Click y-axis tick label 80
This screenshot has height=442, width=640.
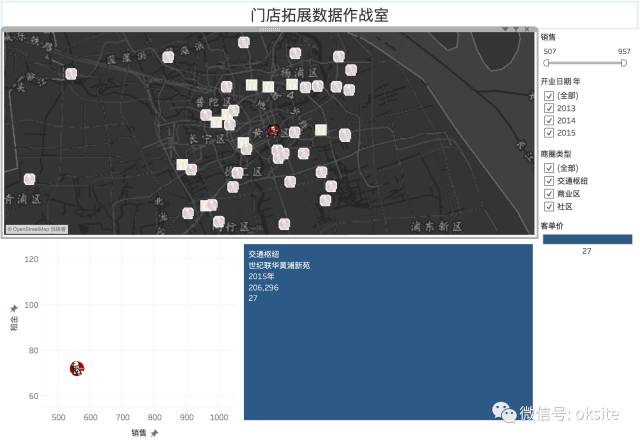[x=33, y=351]
